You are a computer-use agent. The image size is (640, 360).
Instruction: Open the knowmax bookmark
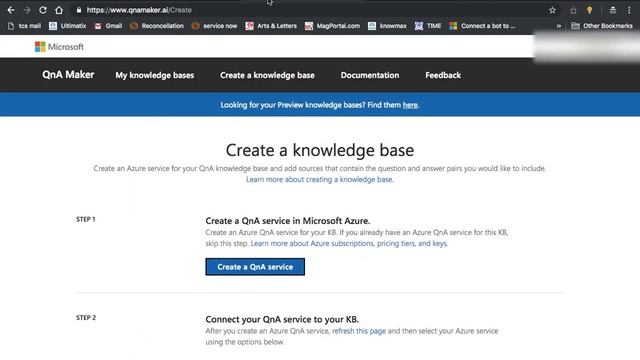(387, 26)
